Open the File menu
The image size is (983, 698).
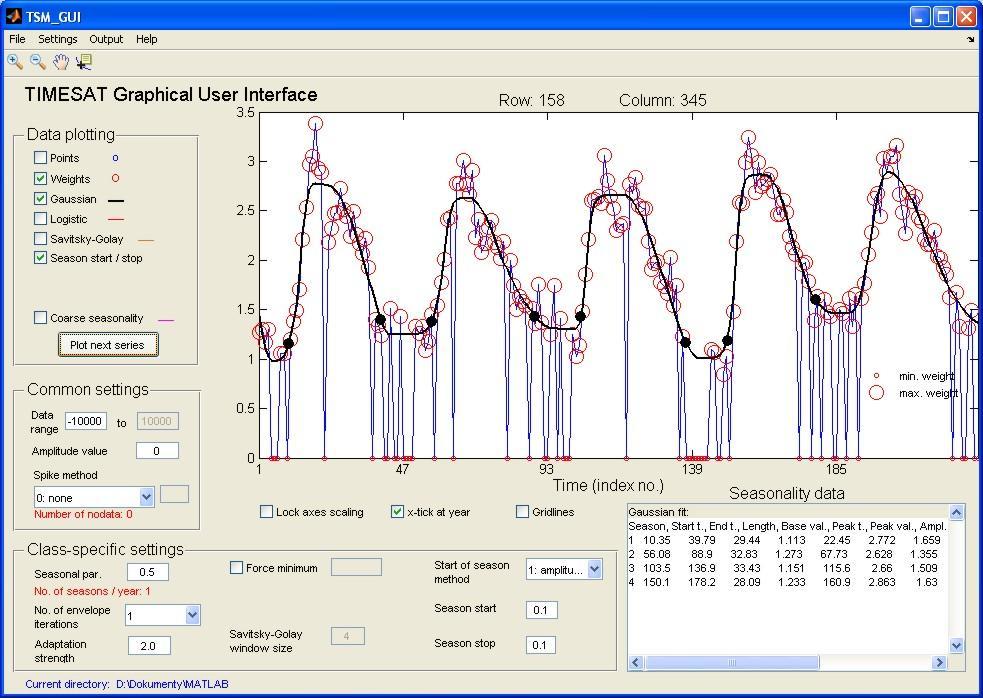point(17,39)
